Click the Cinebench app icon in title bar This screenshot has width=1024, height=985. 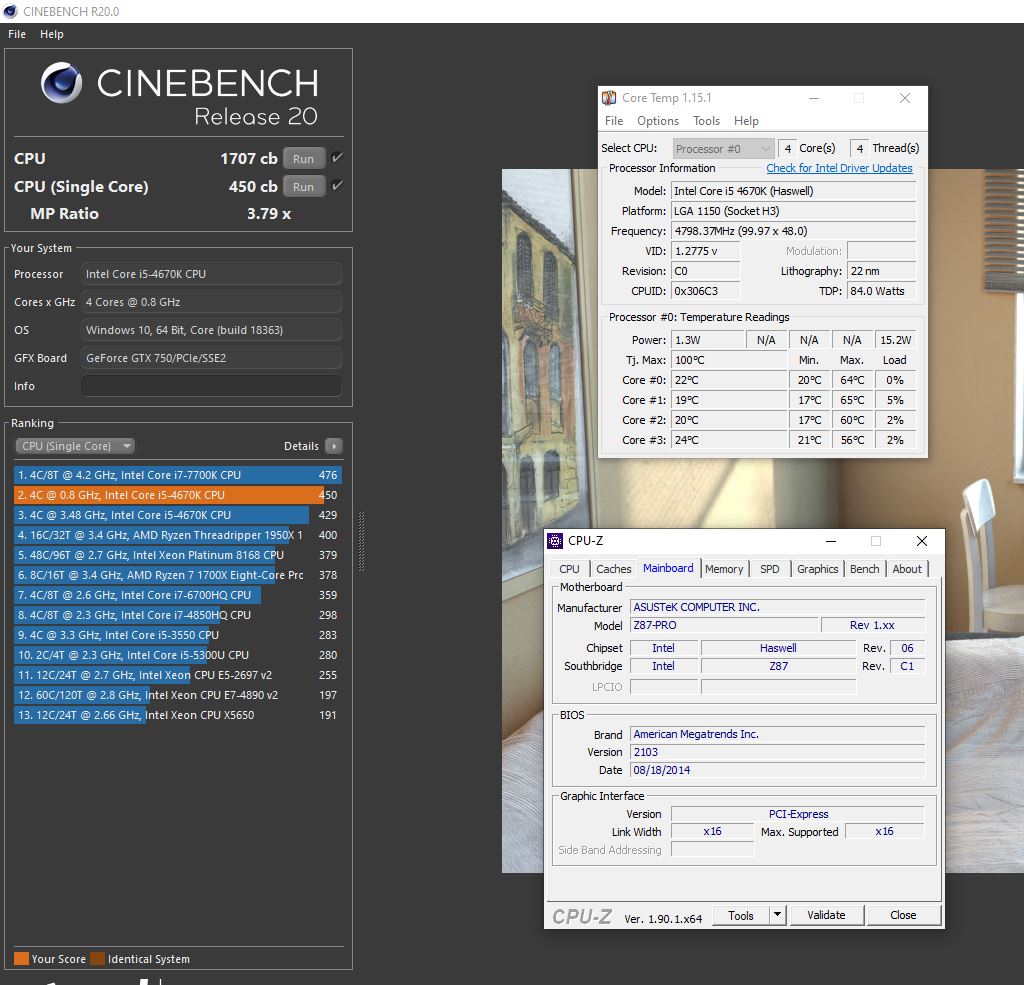click(x=10, y=11)
